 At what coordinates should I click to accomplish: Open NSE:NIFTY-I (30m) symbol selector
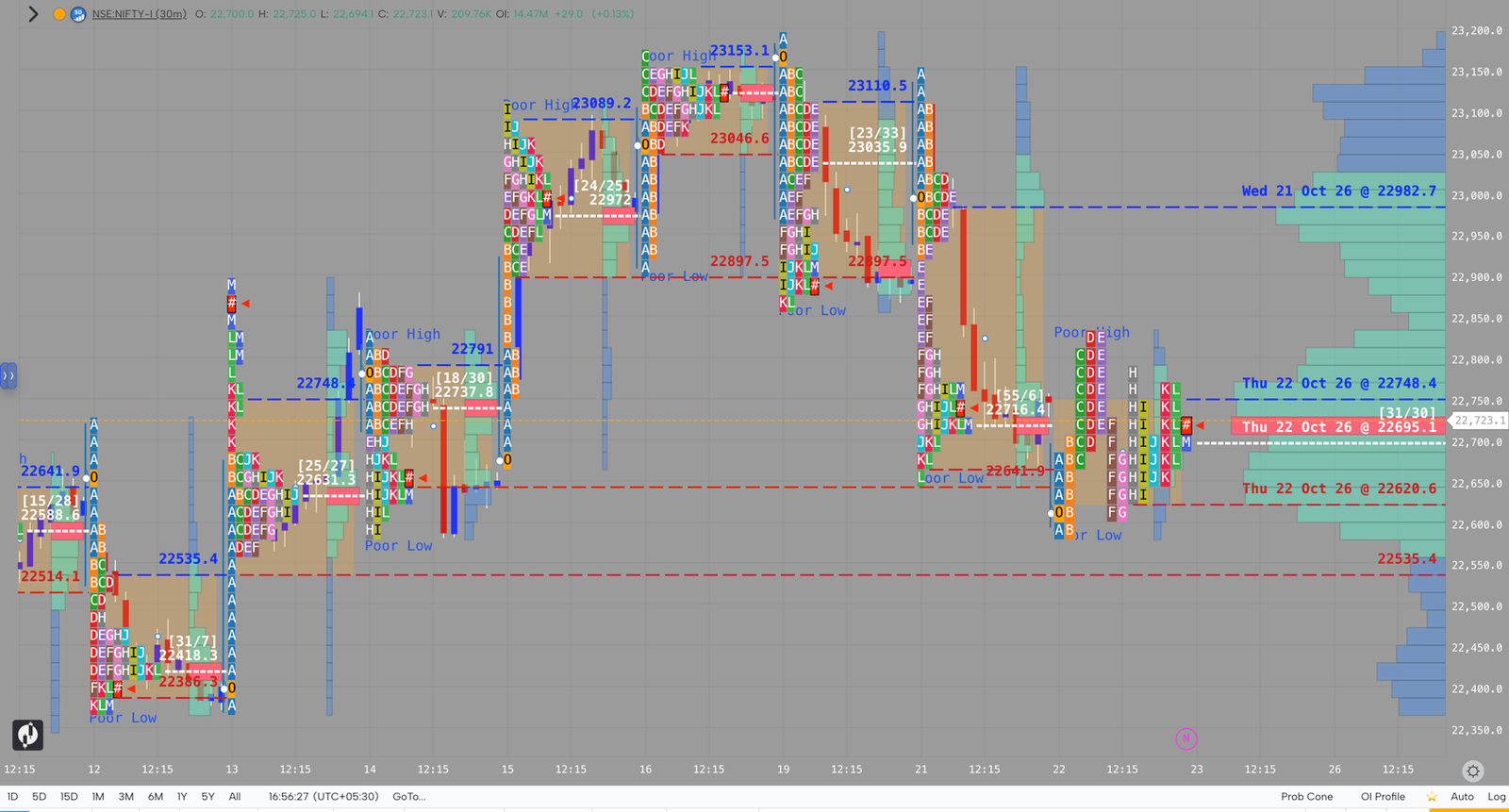[139, 14]
